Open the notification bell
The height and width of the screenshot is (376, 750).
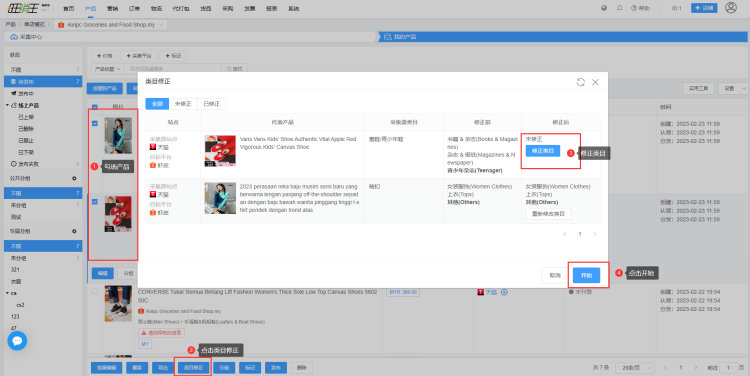coord(619,8)
